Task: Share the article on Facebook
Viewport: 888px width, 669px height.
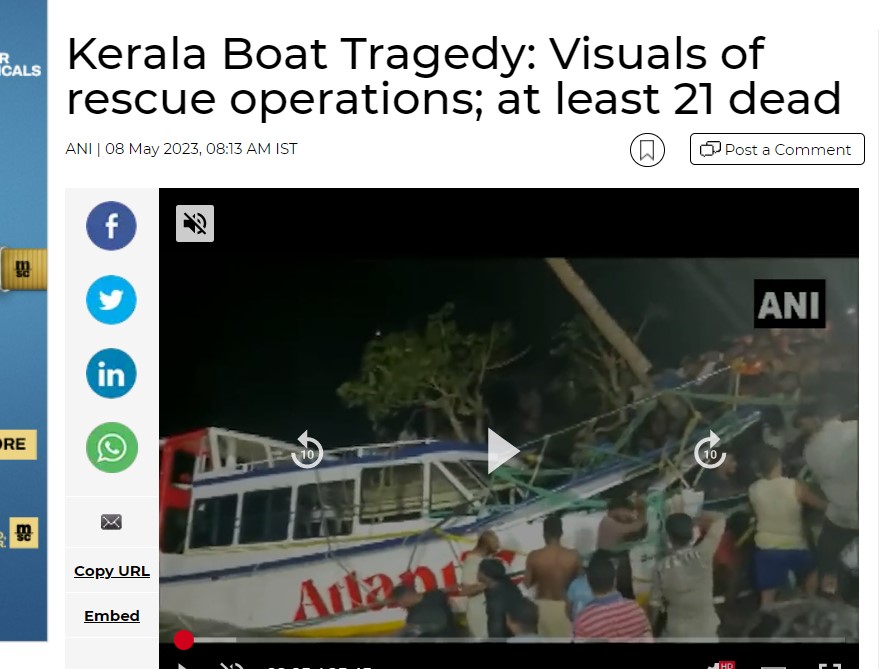Action: point(111,225)
